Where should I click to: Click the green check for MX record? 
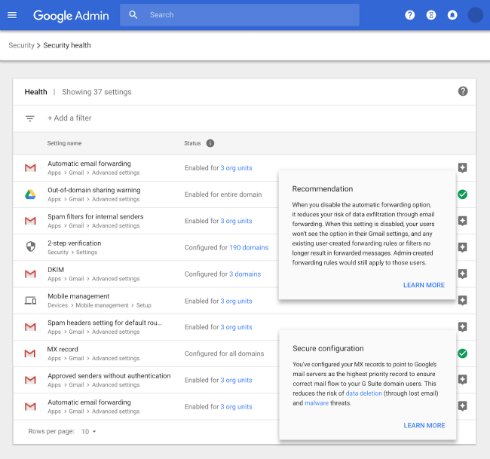(462, 353)
